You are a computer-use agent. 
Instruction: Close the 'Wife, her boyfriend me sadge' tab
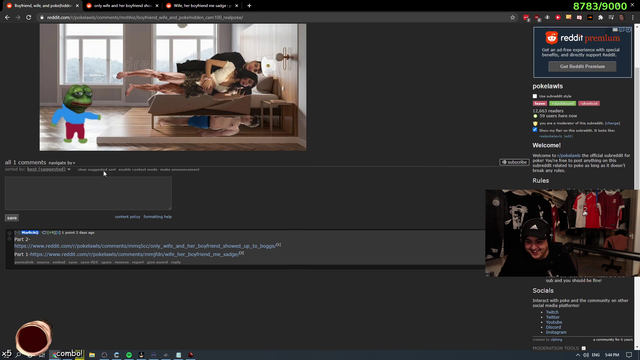tap(236, 6)
